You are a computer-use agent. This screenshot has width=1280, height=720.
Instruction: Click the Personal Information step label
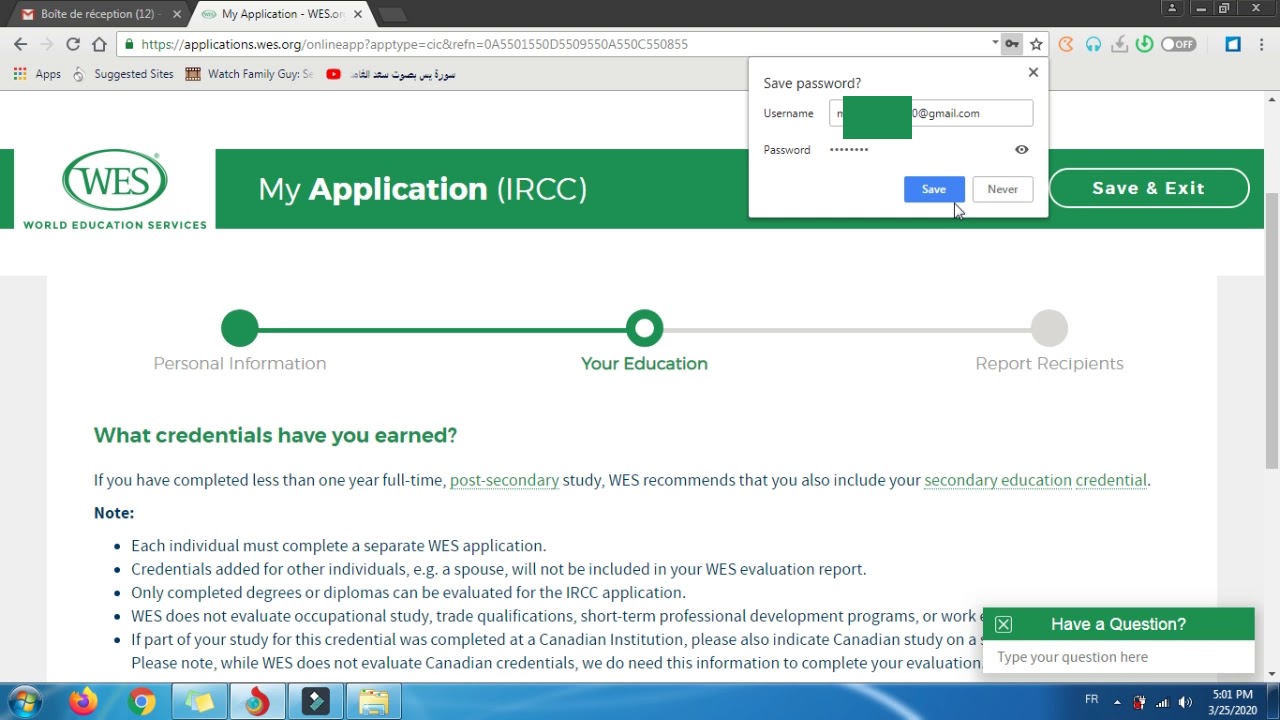240,363
